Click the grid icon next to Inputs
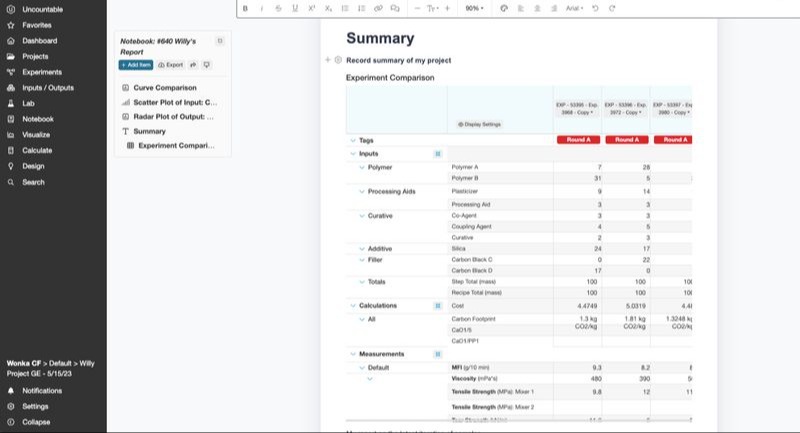Screen dimensions: 800x433 tap(437, 154)
